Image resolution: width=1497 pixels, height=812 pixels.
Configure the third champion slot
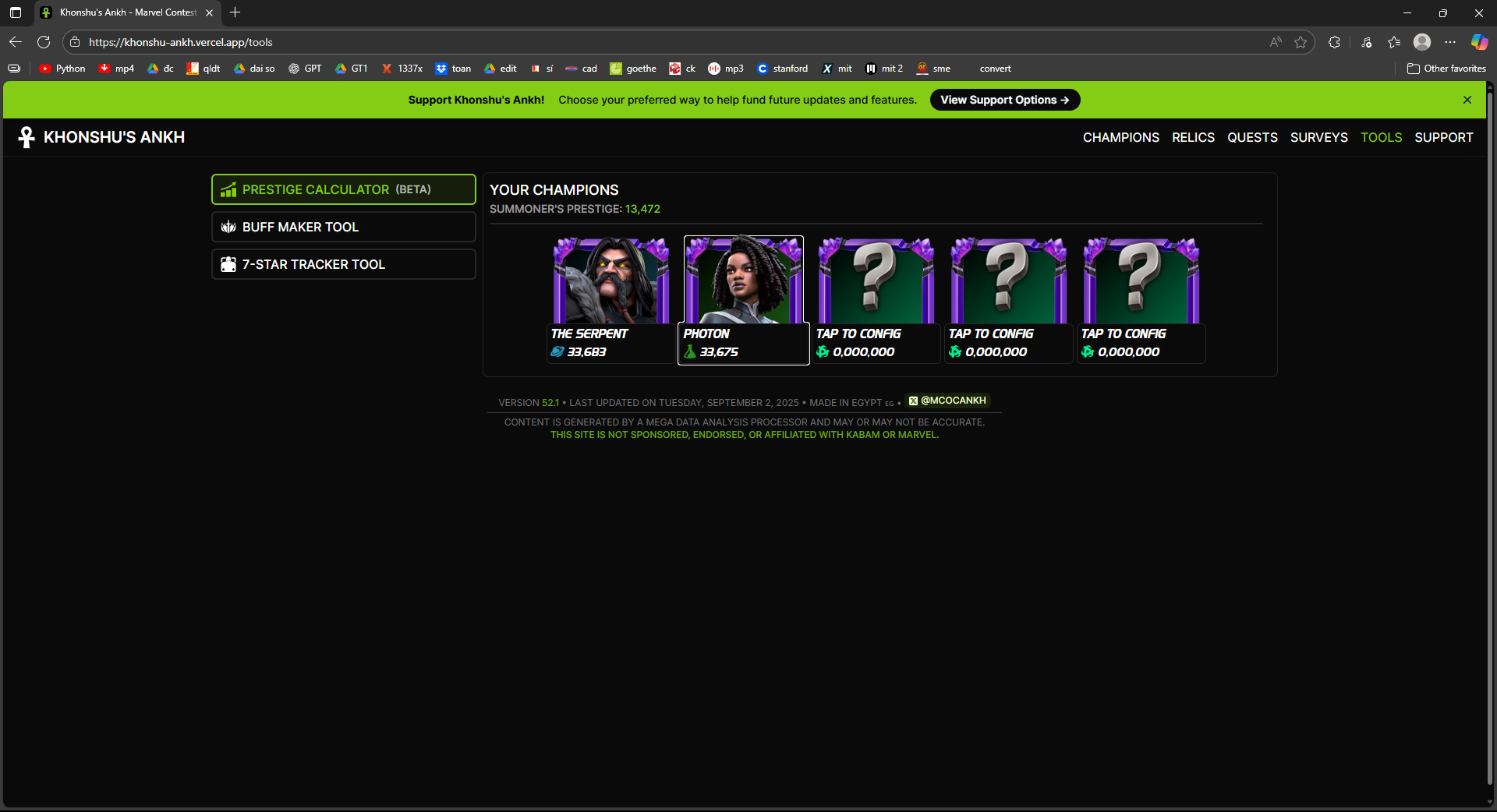[876, 300]
